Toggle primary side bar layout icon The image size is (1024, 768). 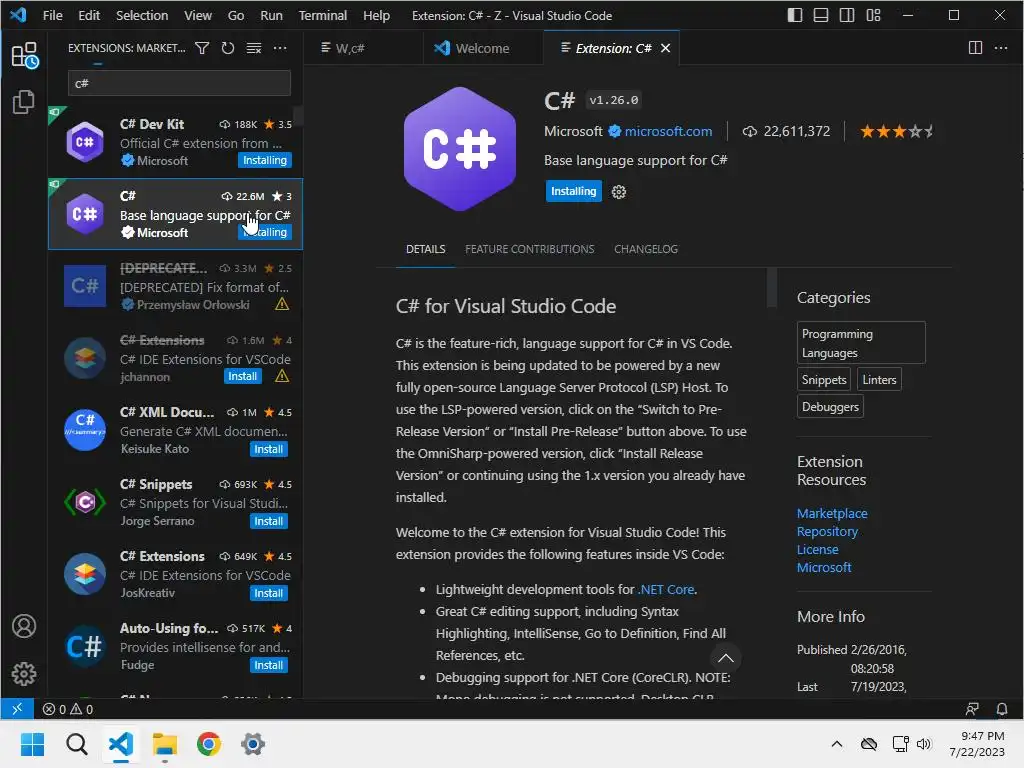click(795, 15)
